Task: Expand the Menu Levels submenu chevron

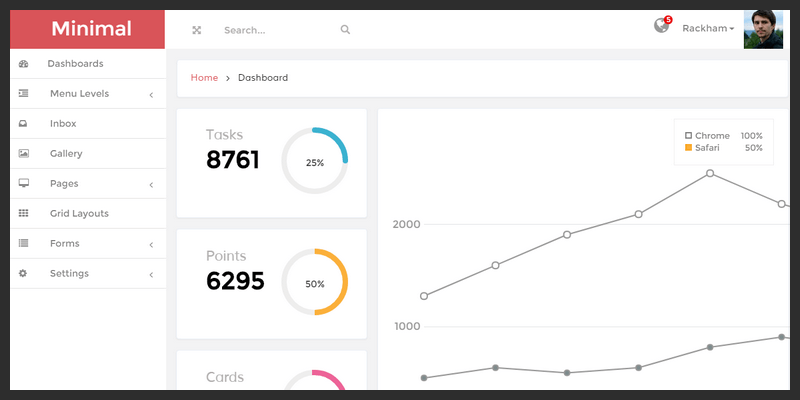Action: pyautogui.click(x=151, y=95)
